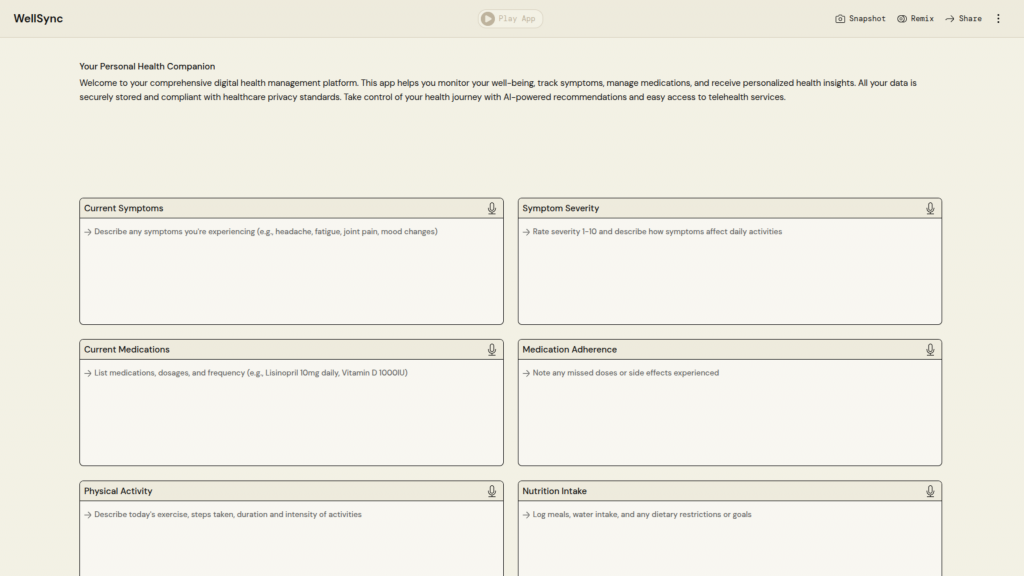Viewport: 1024px width, 576px height.
Task: Click the WellSync app title
Action: [38, 19]
